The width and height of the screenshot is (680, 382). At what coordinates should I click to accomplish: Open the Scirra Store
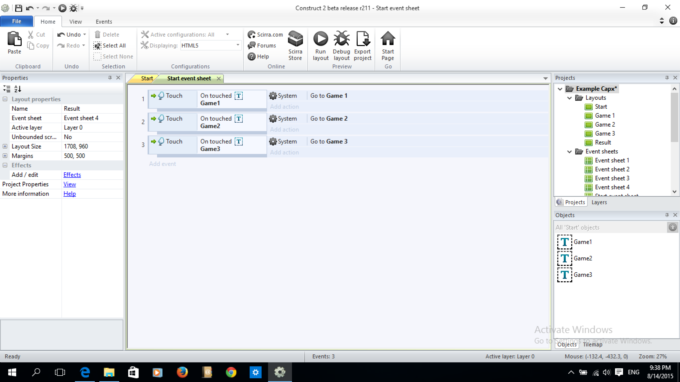(x=295, y=46)
